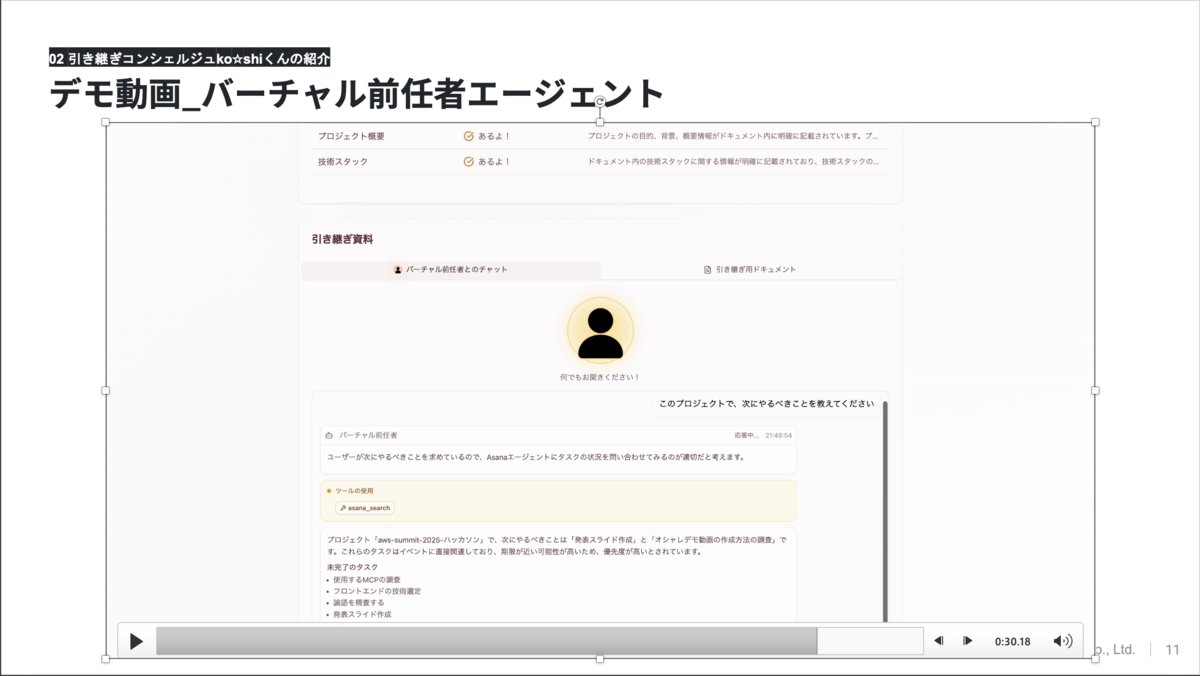Click the 0:30.18 video timestamp

[1012, 641]
